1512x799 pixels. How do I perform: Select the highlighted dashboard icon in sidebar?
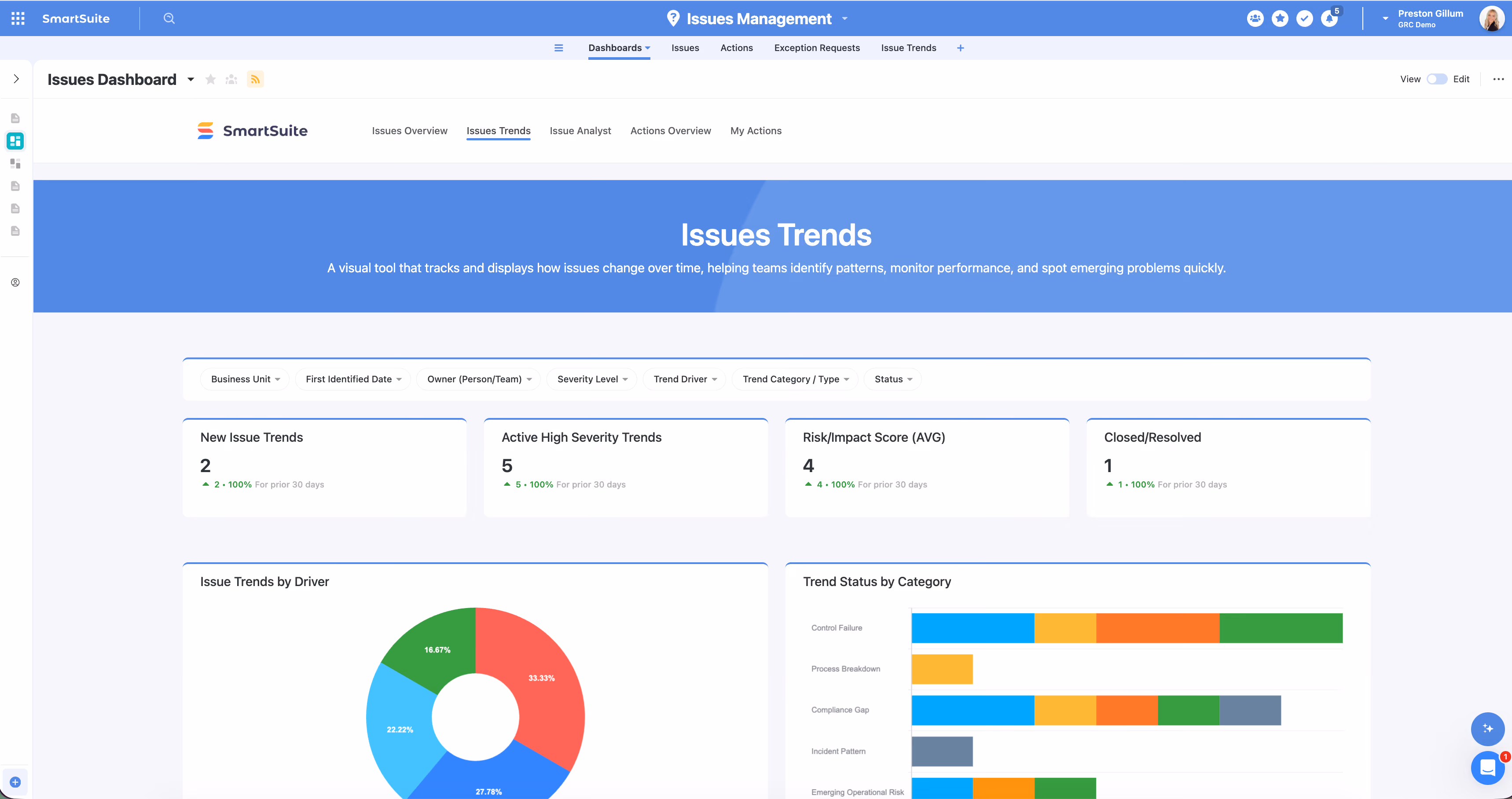15,141
